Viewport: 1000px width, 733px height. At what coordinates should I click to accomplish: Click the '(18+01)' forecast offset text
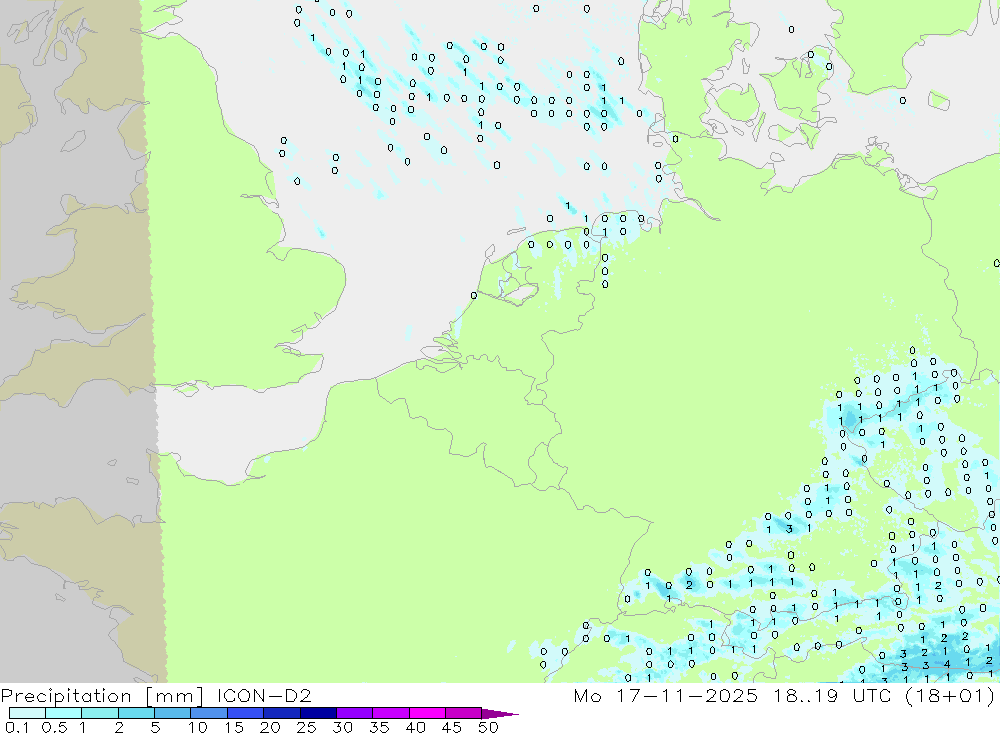click(x=950, y=695)
